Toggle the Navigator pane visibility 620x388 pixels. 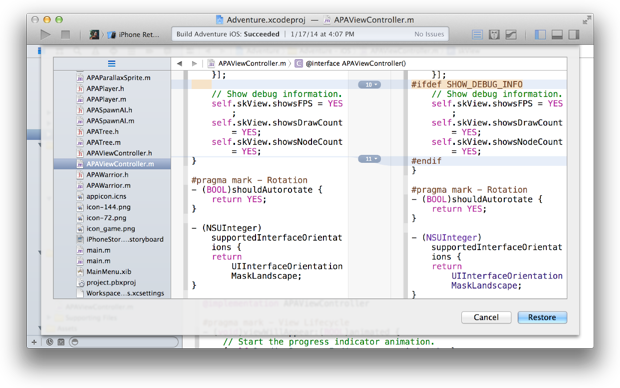(540, 34)
